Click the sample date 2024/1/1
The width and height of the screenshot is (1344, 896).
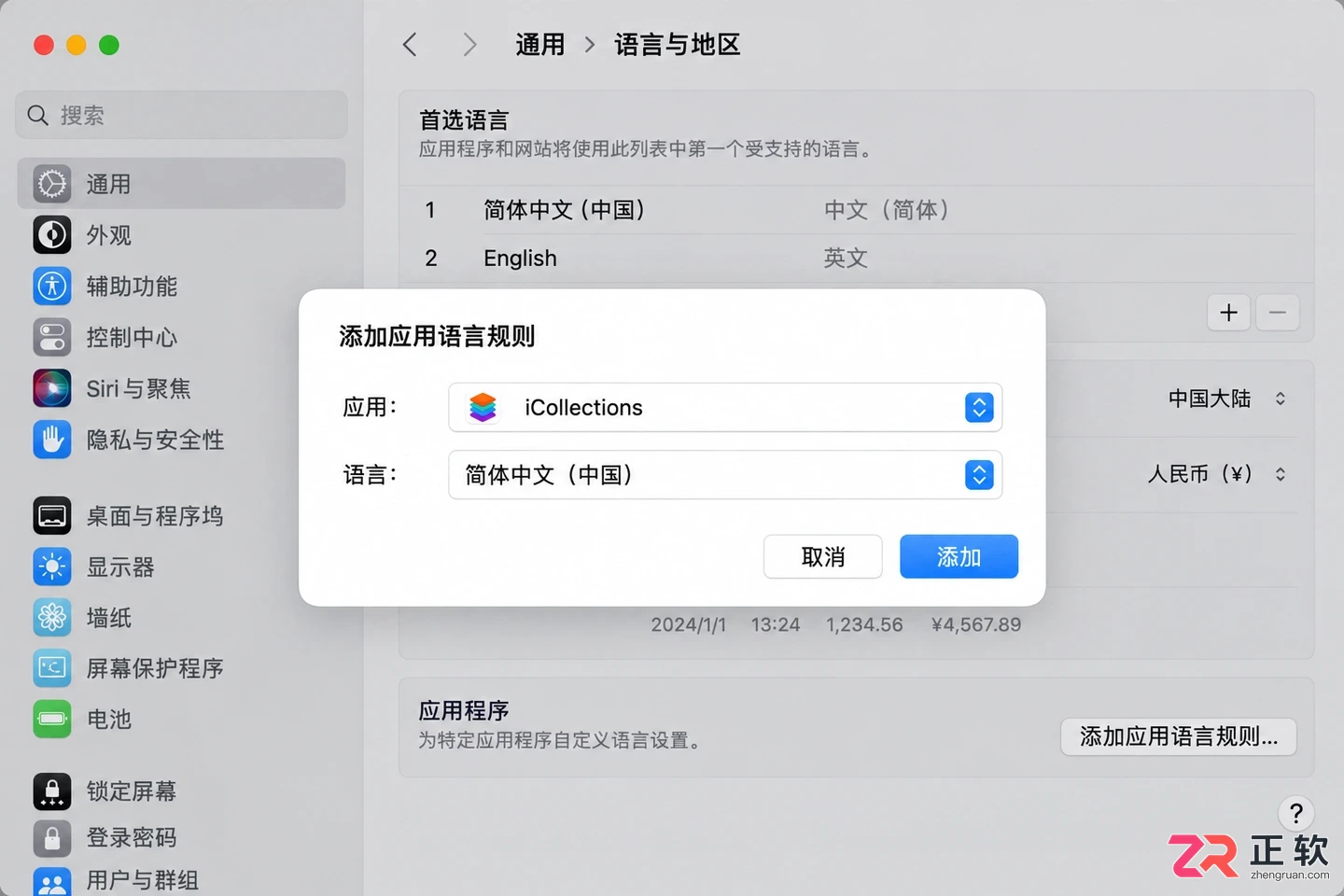[x=688, y=624]
